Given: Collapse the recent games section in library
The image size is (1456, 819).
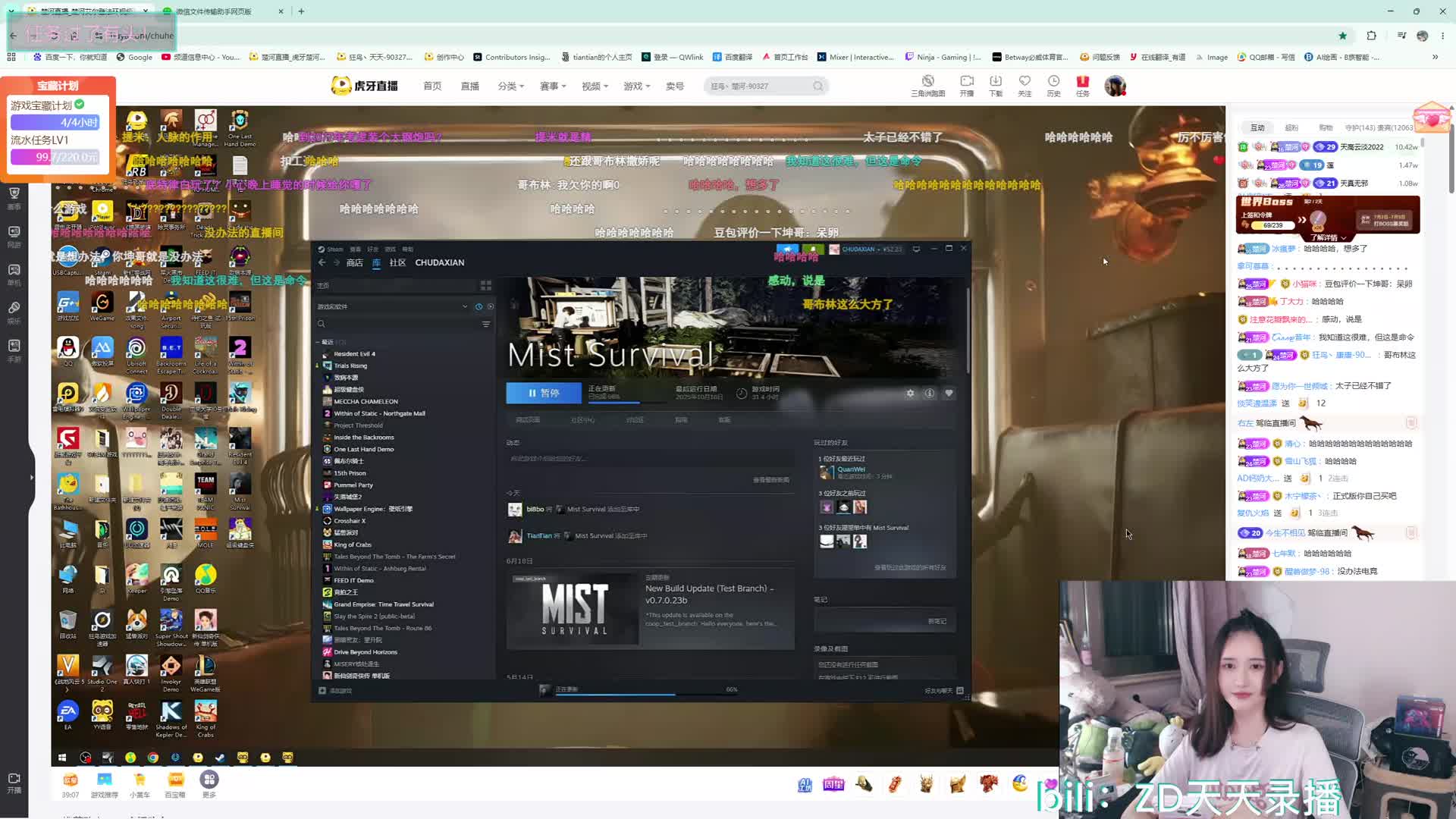Looking at the screenshot, I should click(318, 342).
